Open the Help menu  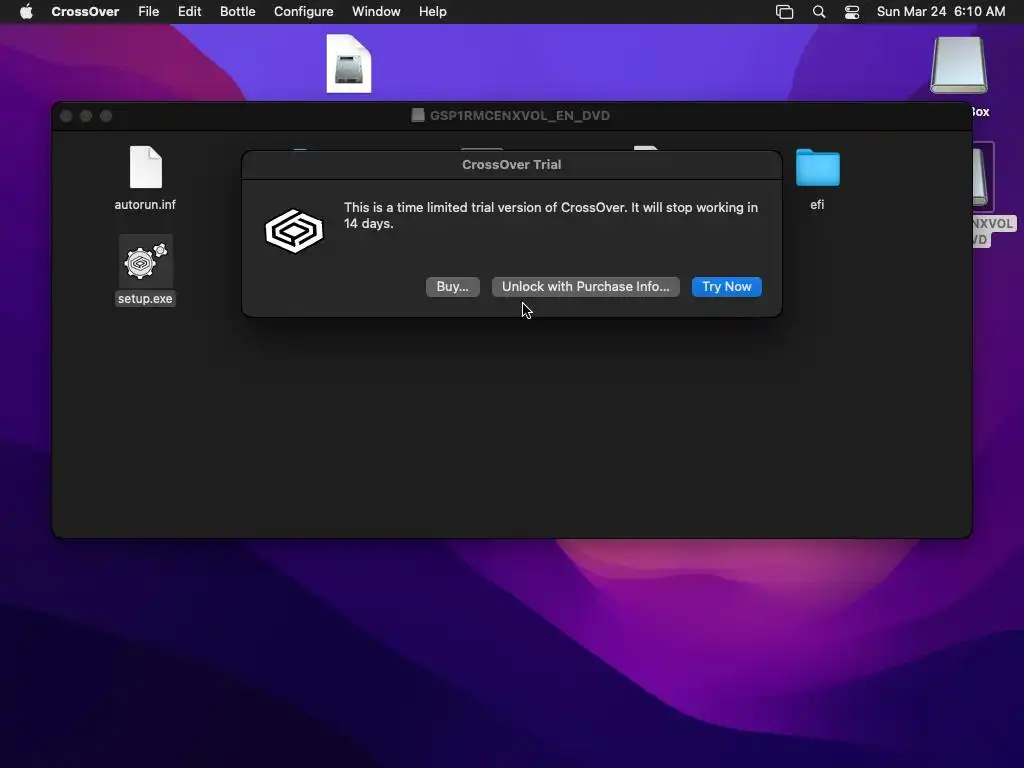click(x=432, y=12)
